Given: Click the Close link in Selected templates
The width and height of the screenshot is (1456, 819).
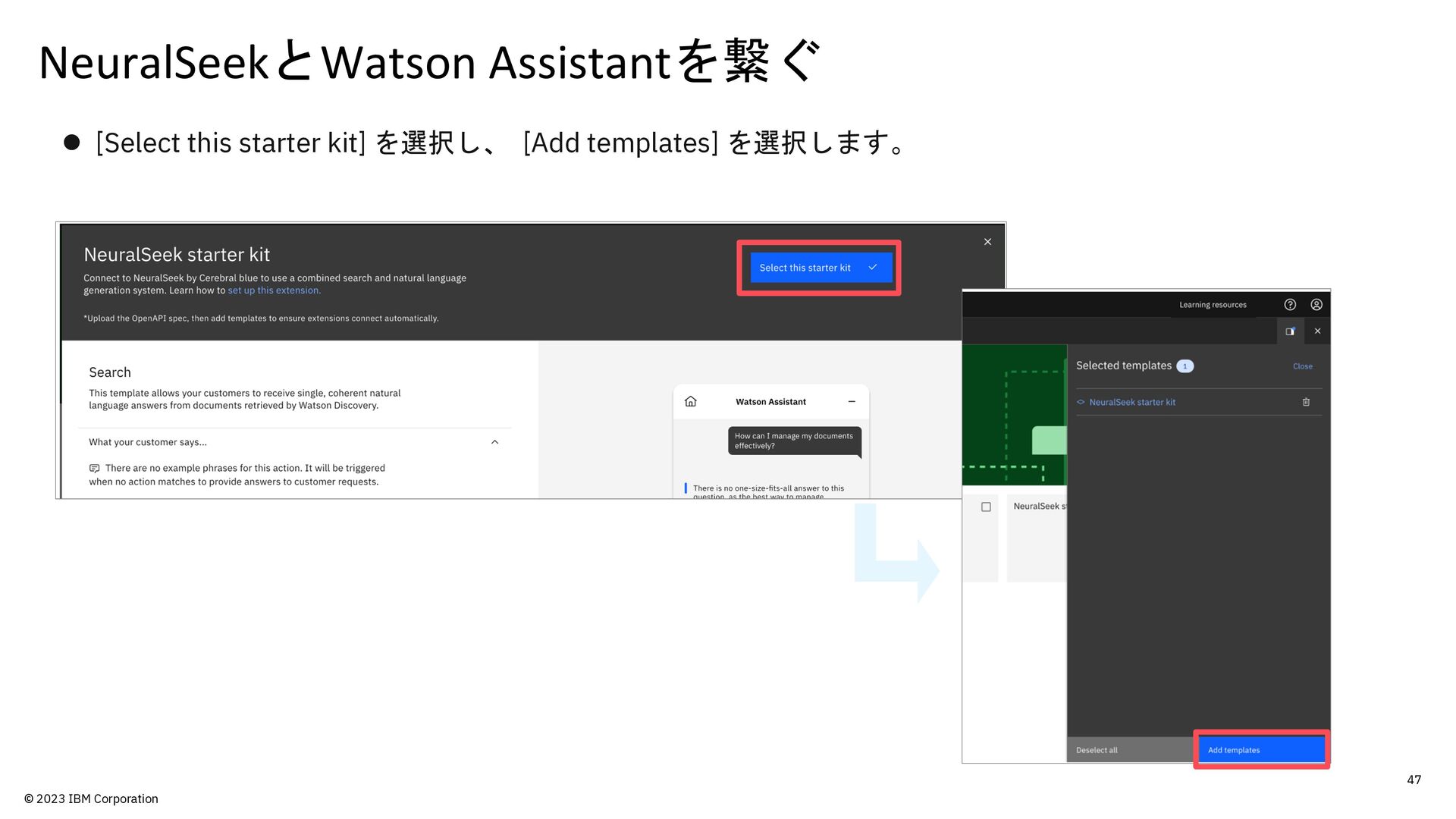Looking at the screenshot, I should (x=1303, y=366).
